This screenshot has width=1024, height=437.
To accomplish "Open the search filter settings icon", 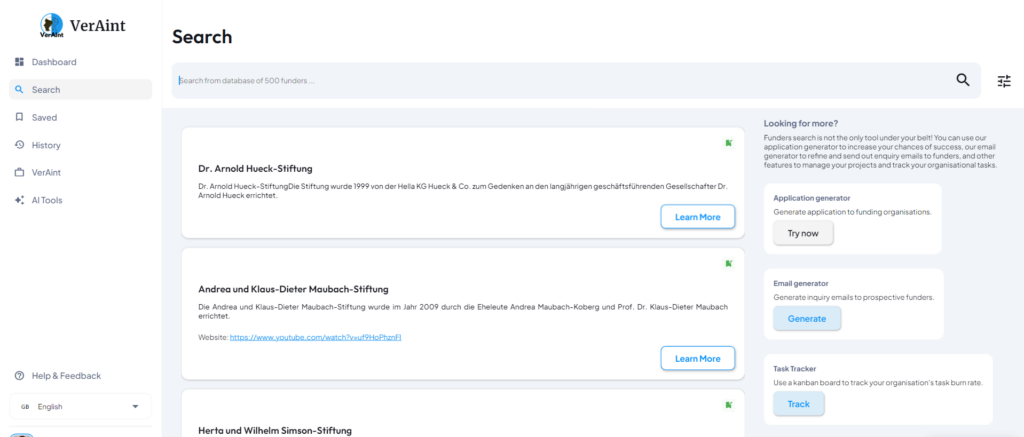I will coord(1004,81).
